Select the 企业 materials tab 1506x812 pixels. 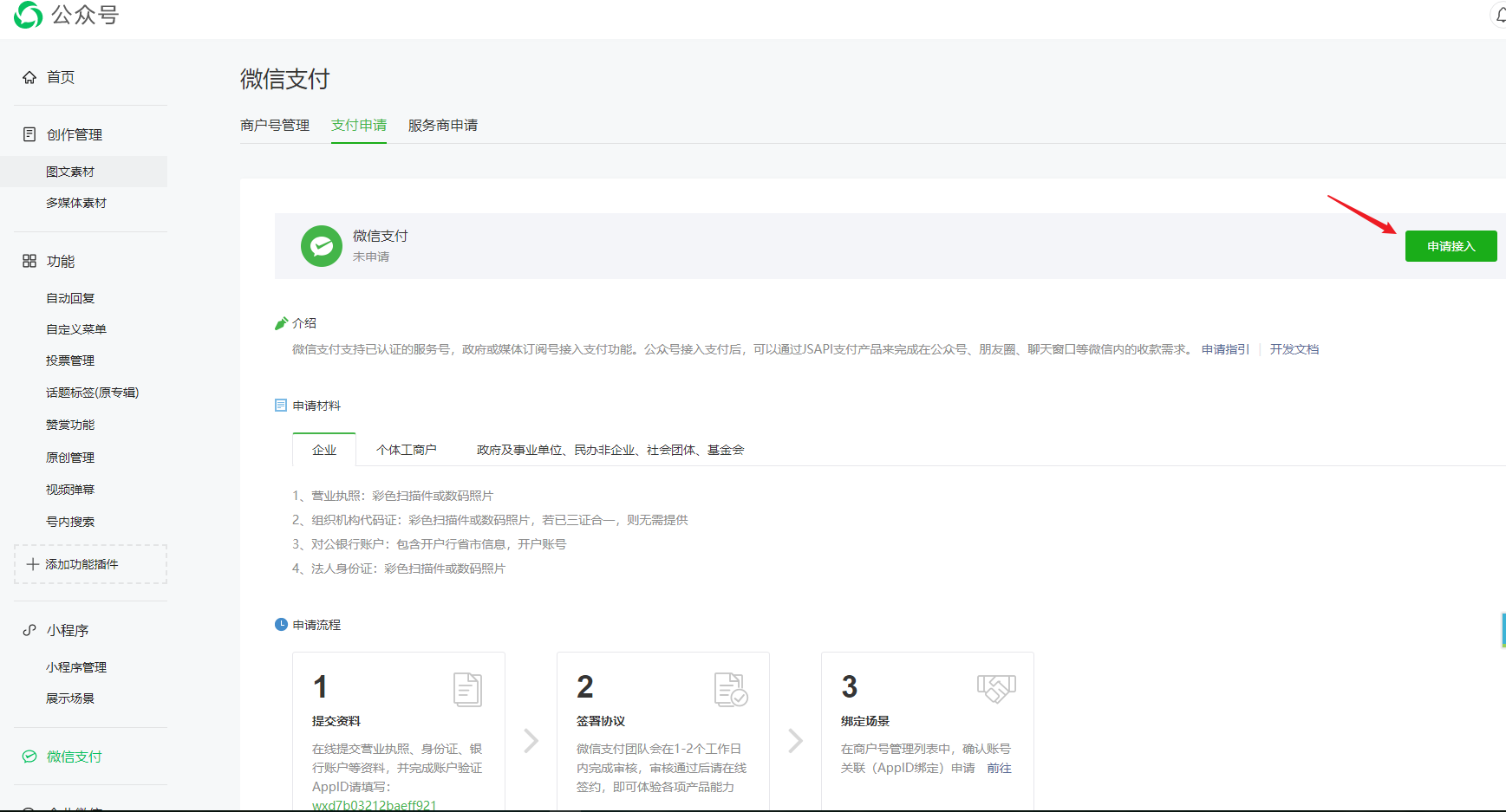[324, 450]
